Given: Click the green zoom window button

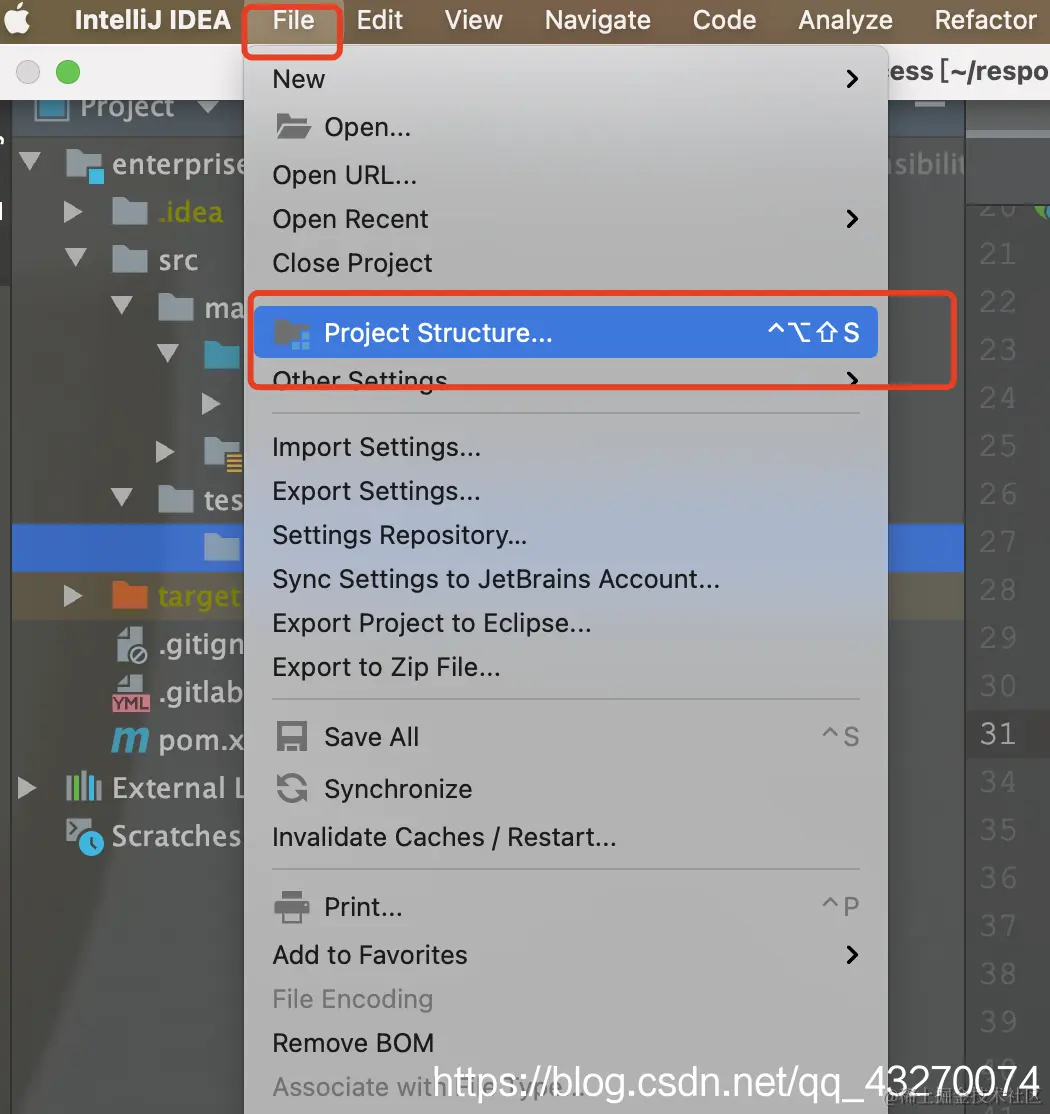Looking at the screenshot, I should 68,72.
